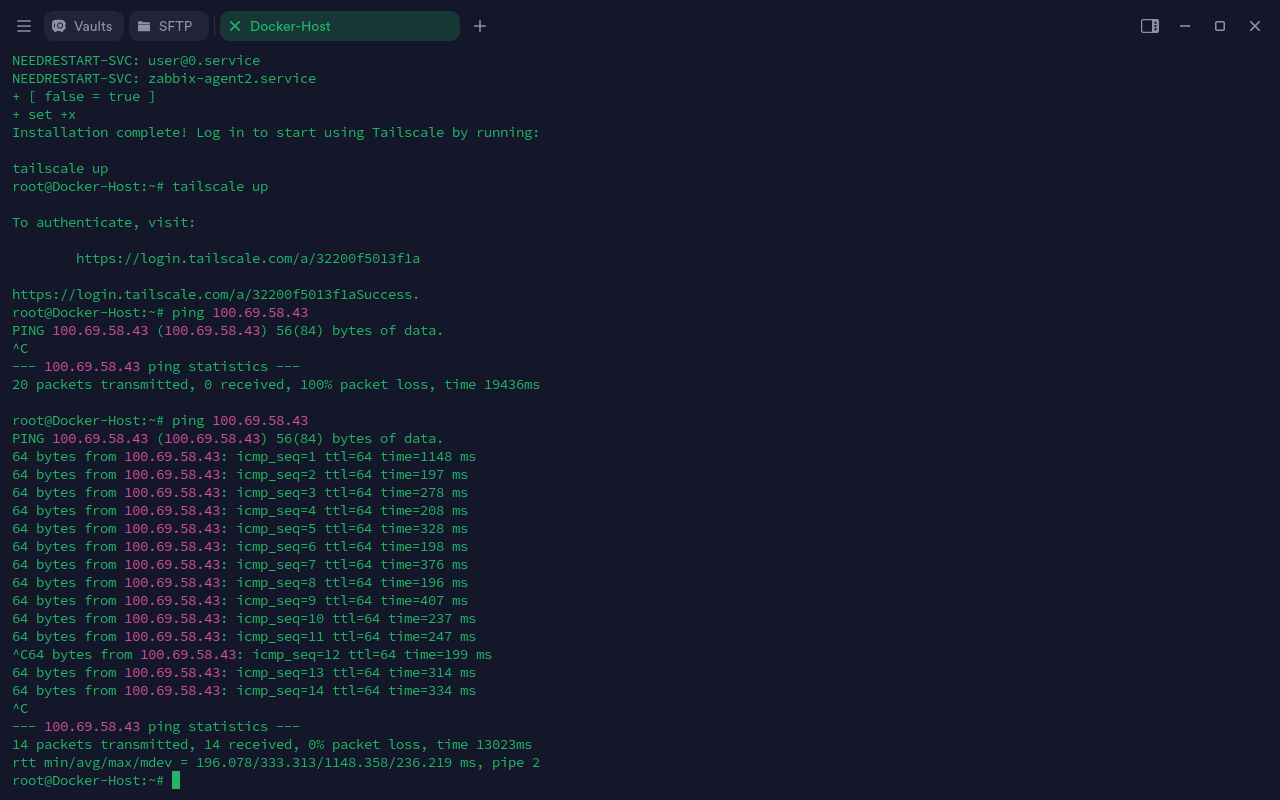Open a new tab with the plus icon
Viewport: 1280px width, 800px height.
click(x=480, y=26)
